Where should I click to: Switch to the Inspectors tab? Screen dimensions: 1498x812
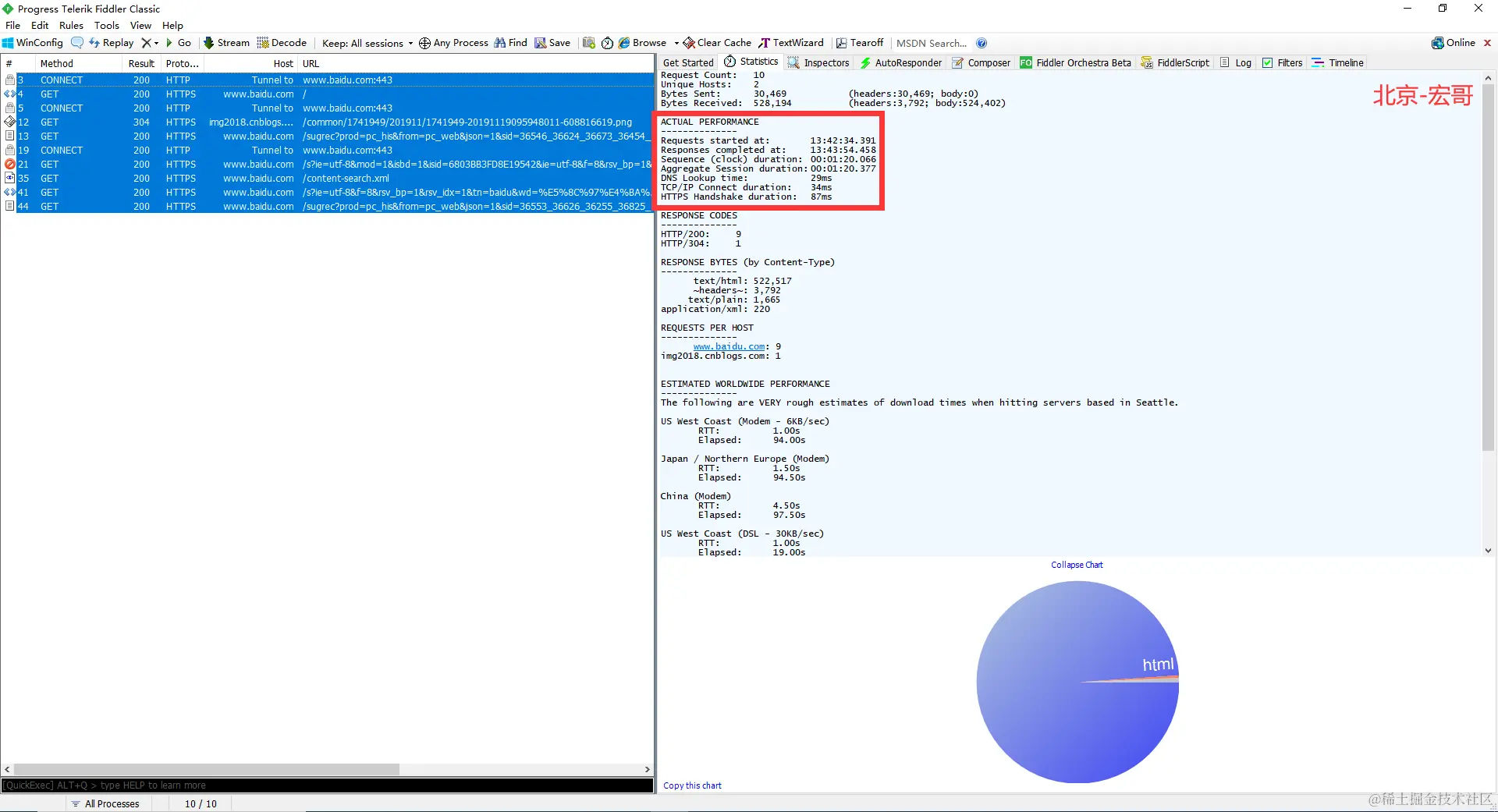tap(818, 62)
